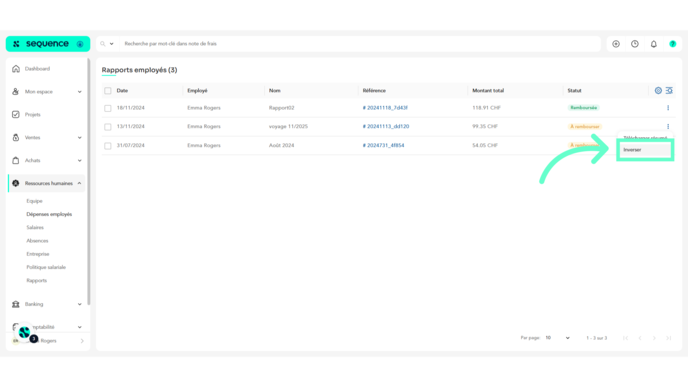
Task: Open Absences in the sidebar submenu
Action: [37, 240]
